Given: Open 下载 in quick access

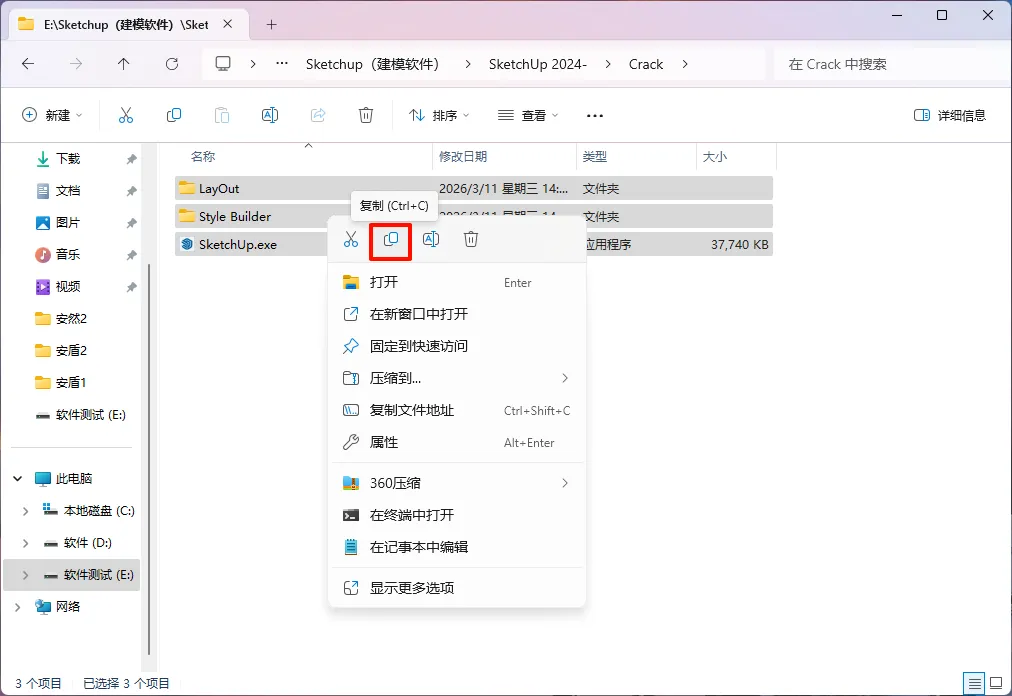Looking at the screenshot, I should 68,159.
